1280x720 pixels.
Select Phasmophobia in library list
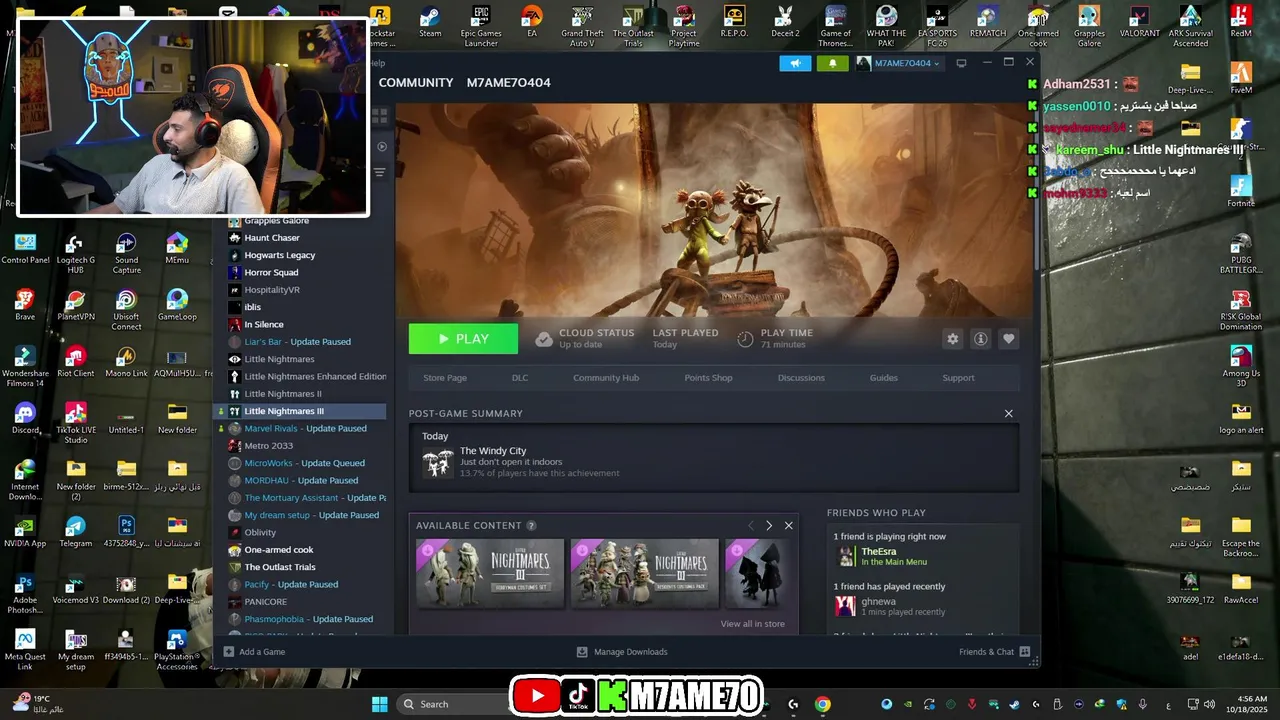click(300, 619)
